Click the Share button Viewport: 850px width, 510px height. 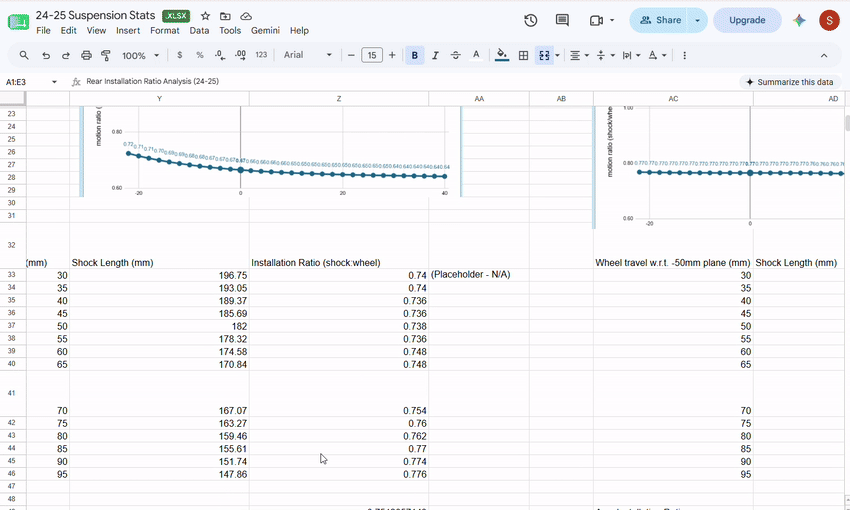[659, 21]
